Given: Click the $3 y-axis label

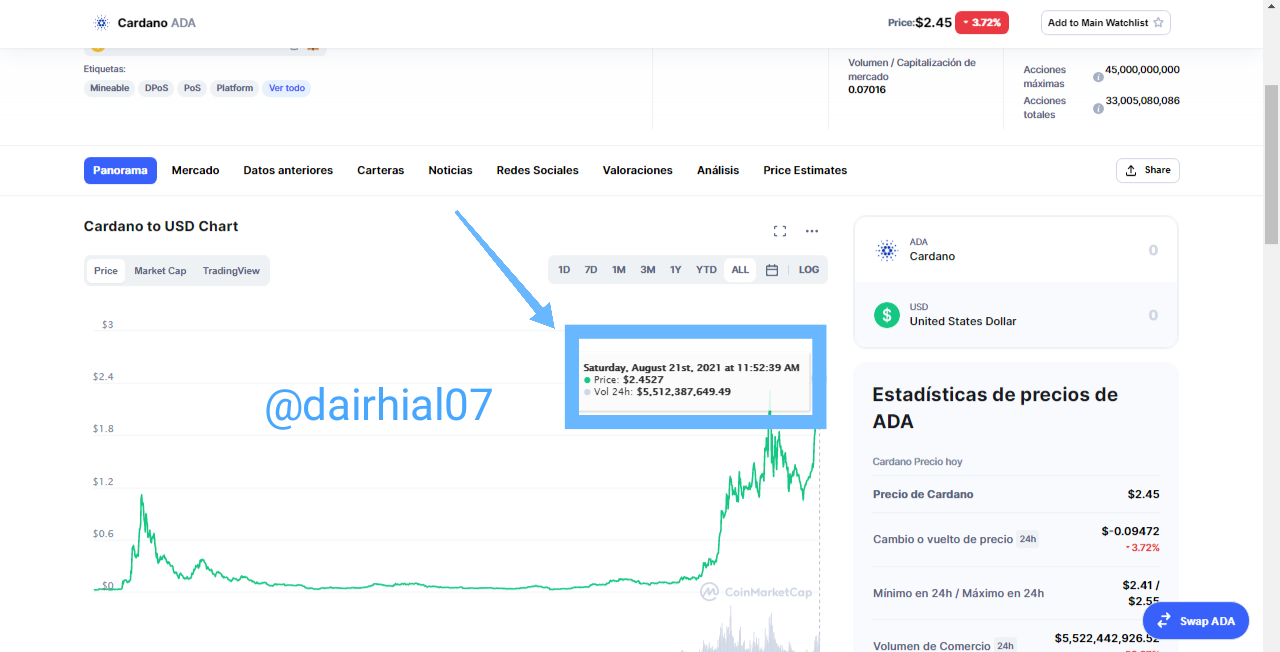Looking at the screenshot, I should (x=107, y=325).
